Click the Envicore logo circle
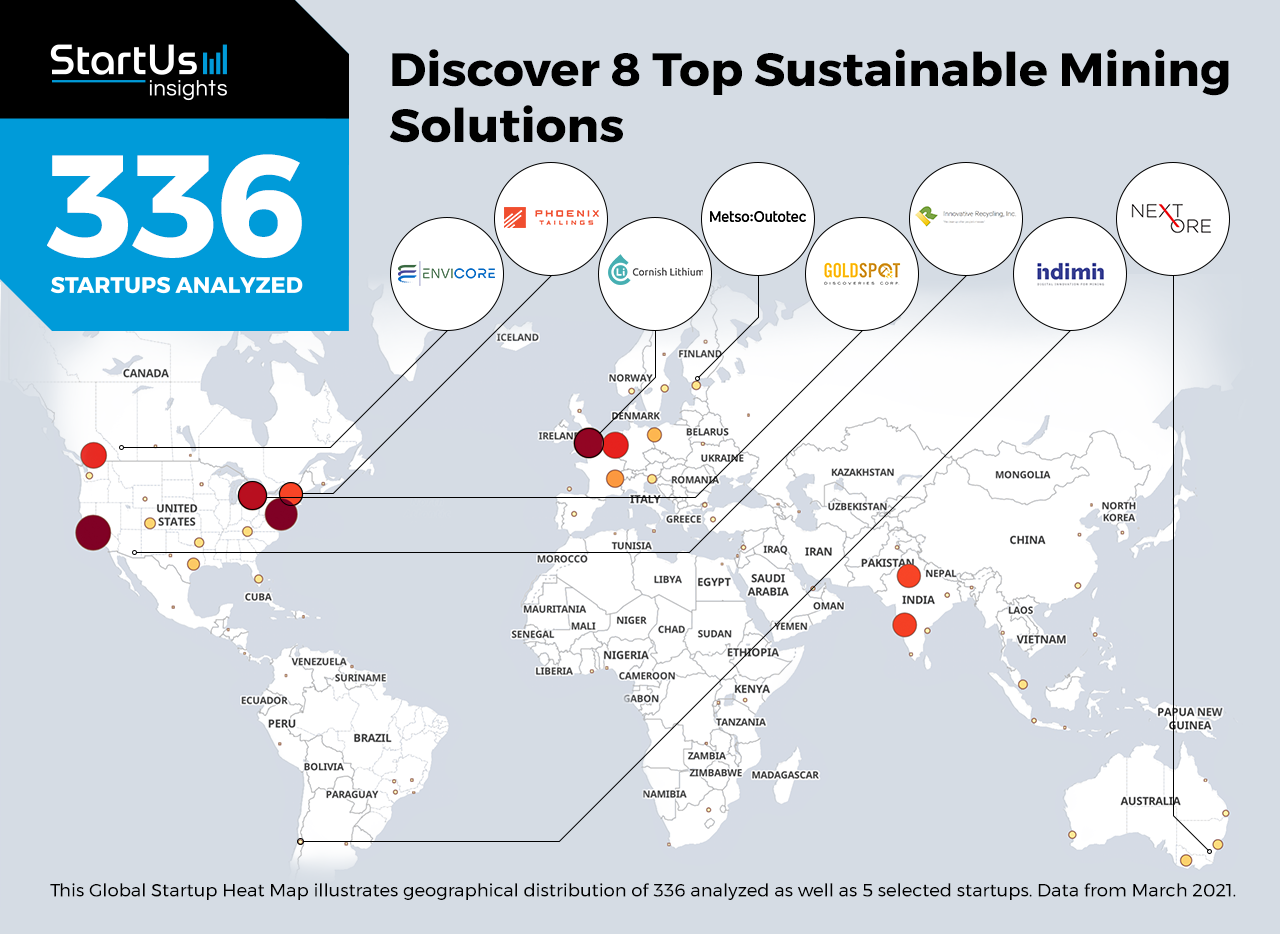1280x934 pixels. [x=446, y=273]
